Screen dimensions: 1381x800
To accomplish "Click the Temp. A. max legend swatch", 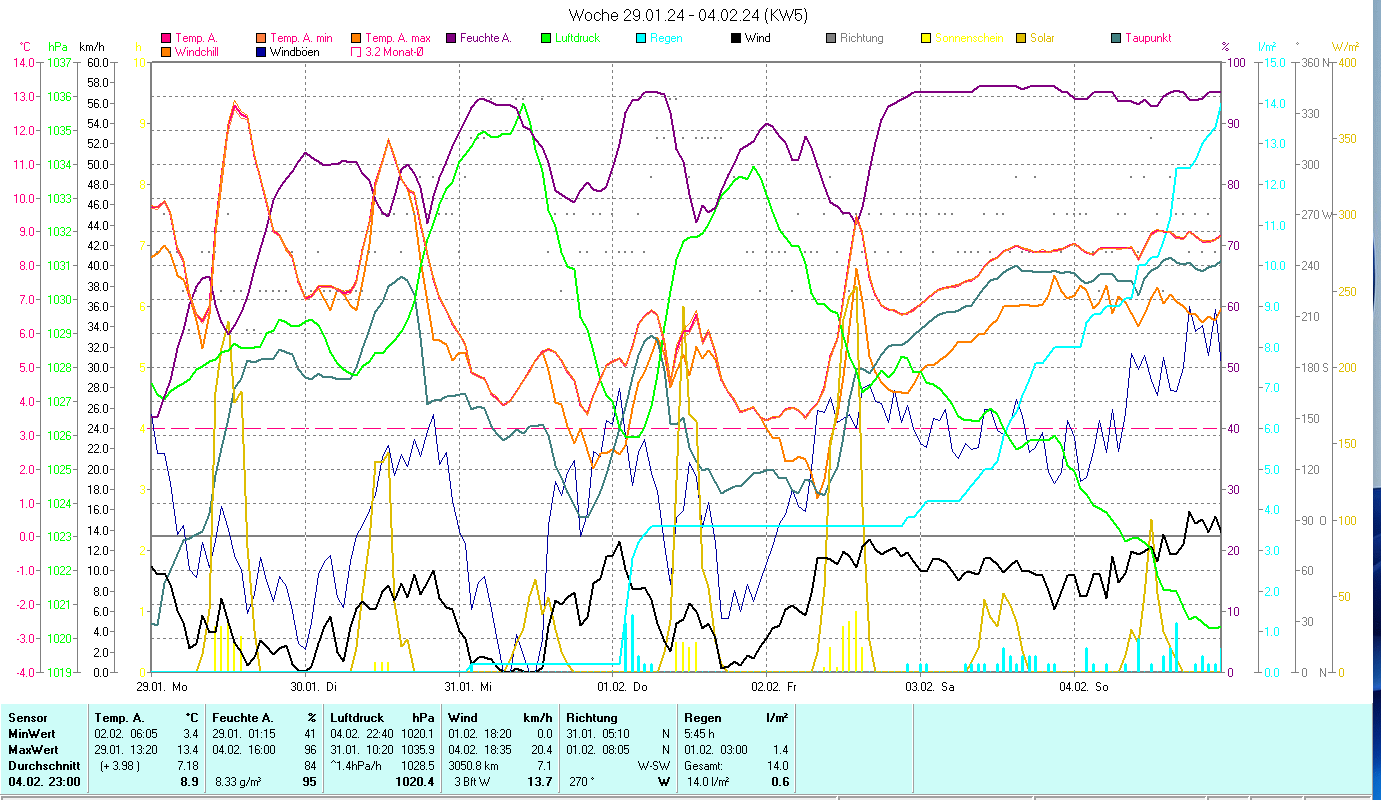I will click(x=356, y=38).
